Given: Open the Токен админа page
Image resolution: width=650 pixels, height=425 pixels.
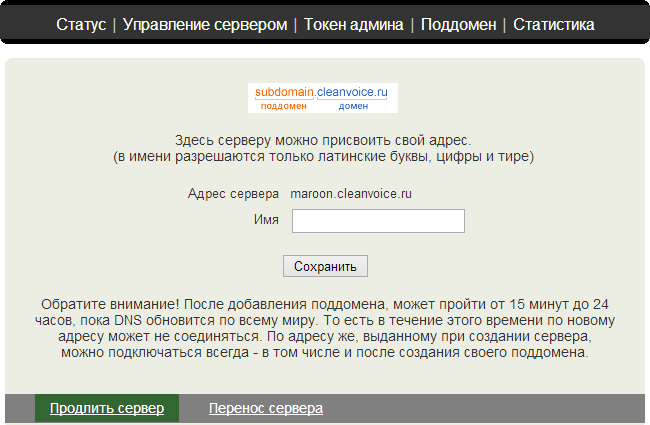Looking at the screenshot, I should pos(354,24).
